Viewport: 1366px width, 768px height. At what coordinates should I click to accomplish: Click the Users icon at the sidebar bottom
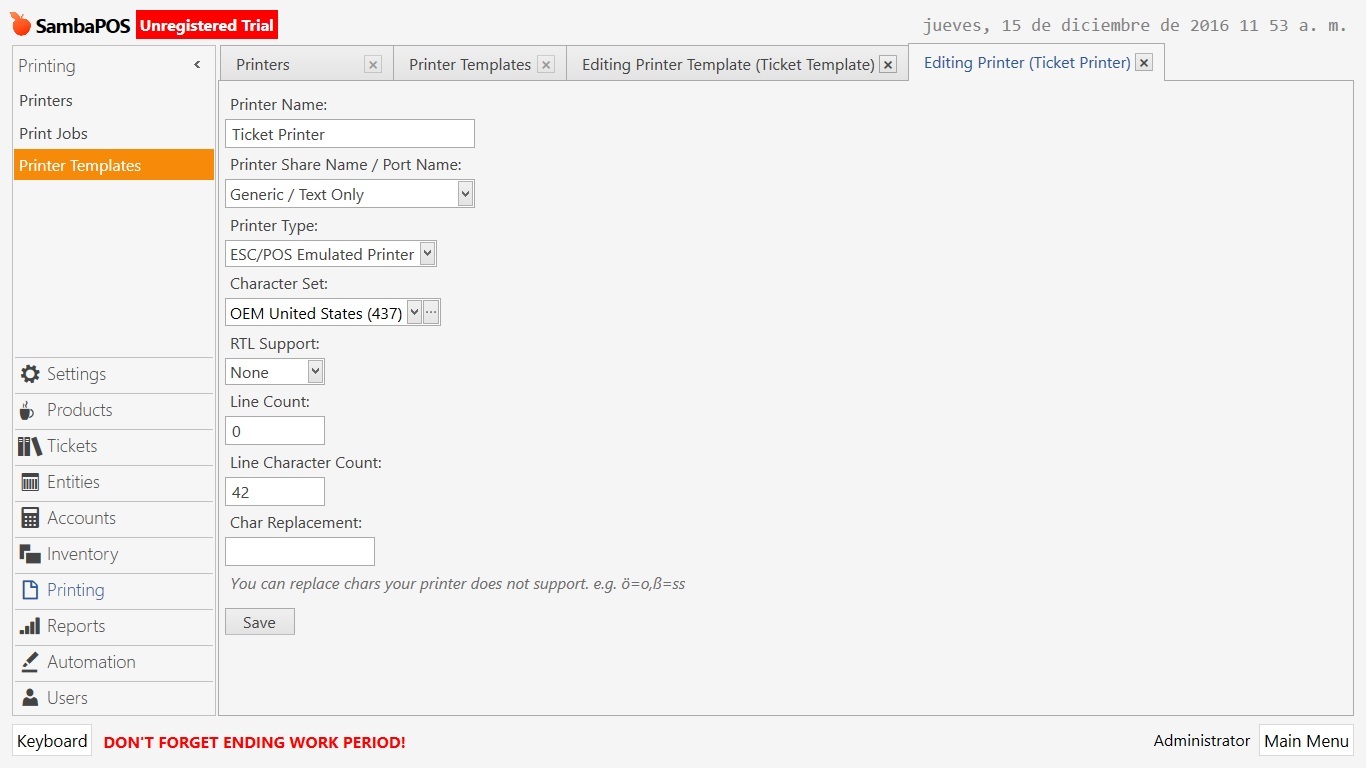coord(31,698)
